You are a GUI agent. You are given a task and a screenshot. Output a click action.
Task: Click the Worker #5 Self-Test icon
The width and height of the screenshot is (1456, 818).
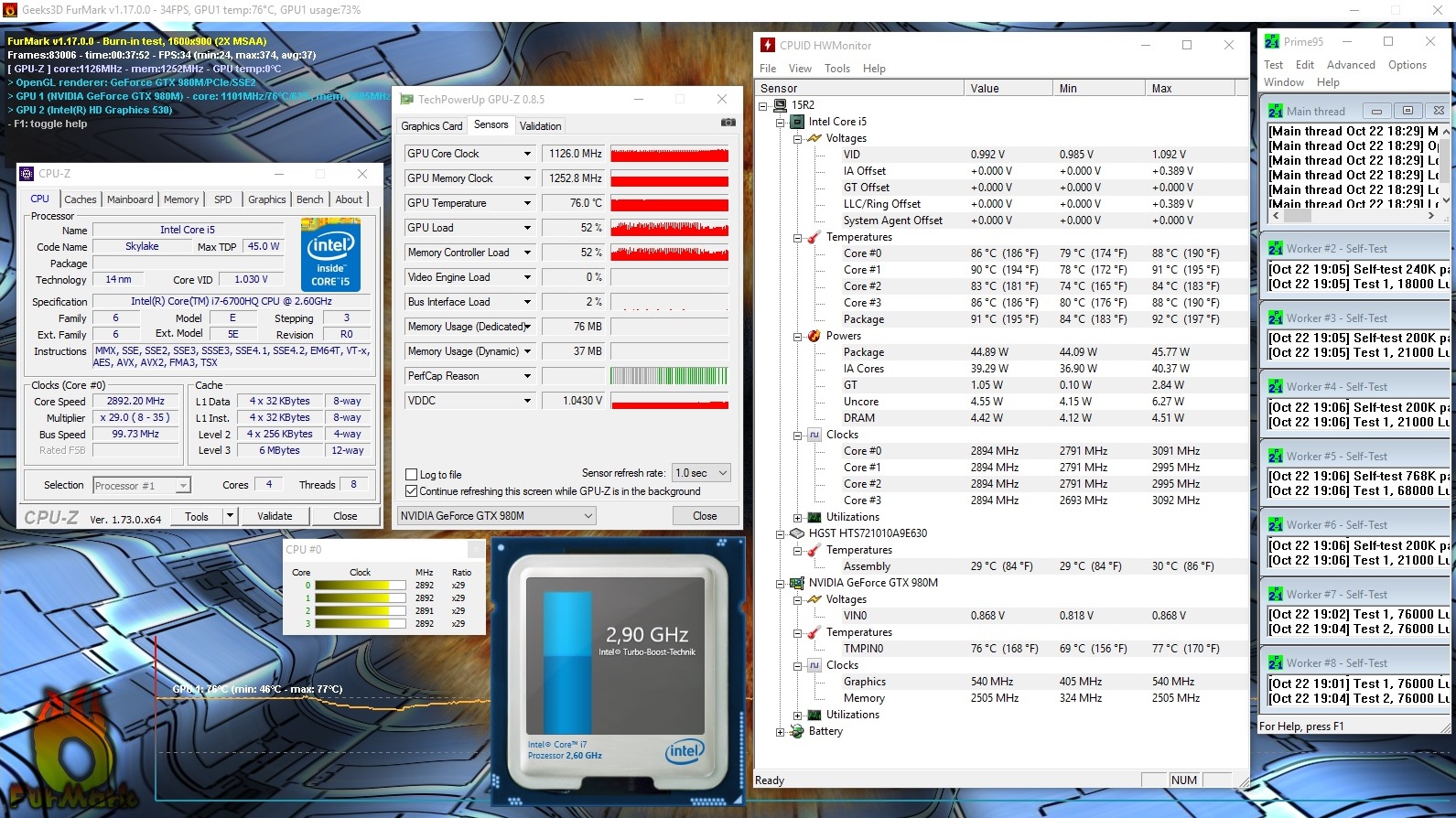1275,456
